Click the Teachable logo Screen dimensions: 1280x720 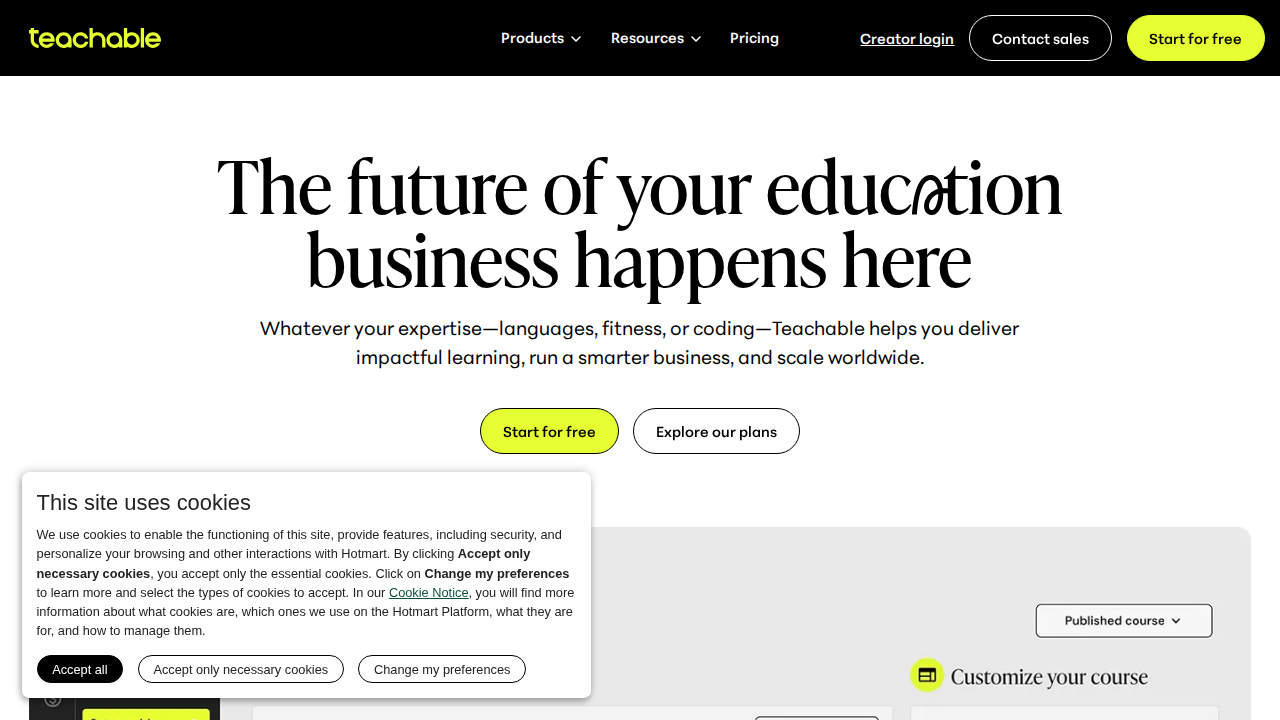[95, 38]
